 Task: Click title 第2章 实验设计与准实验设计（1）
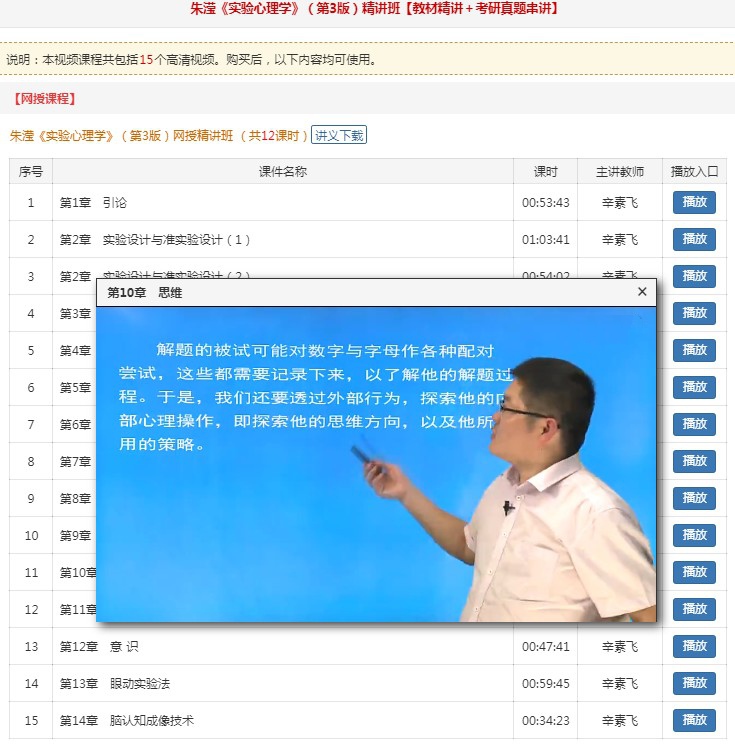tap(154, 239)
